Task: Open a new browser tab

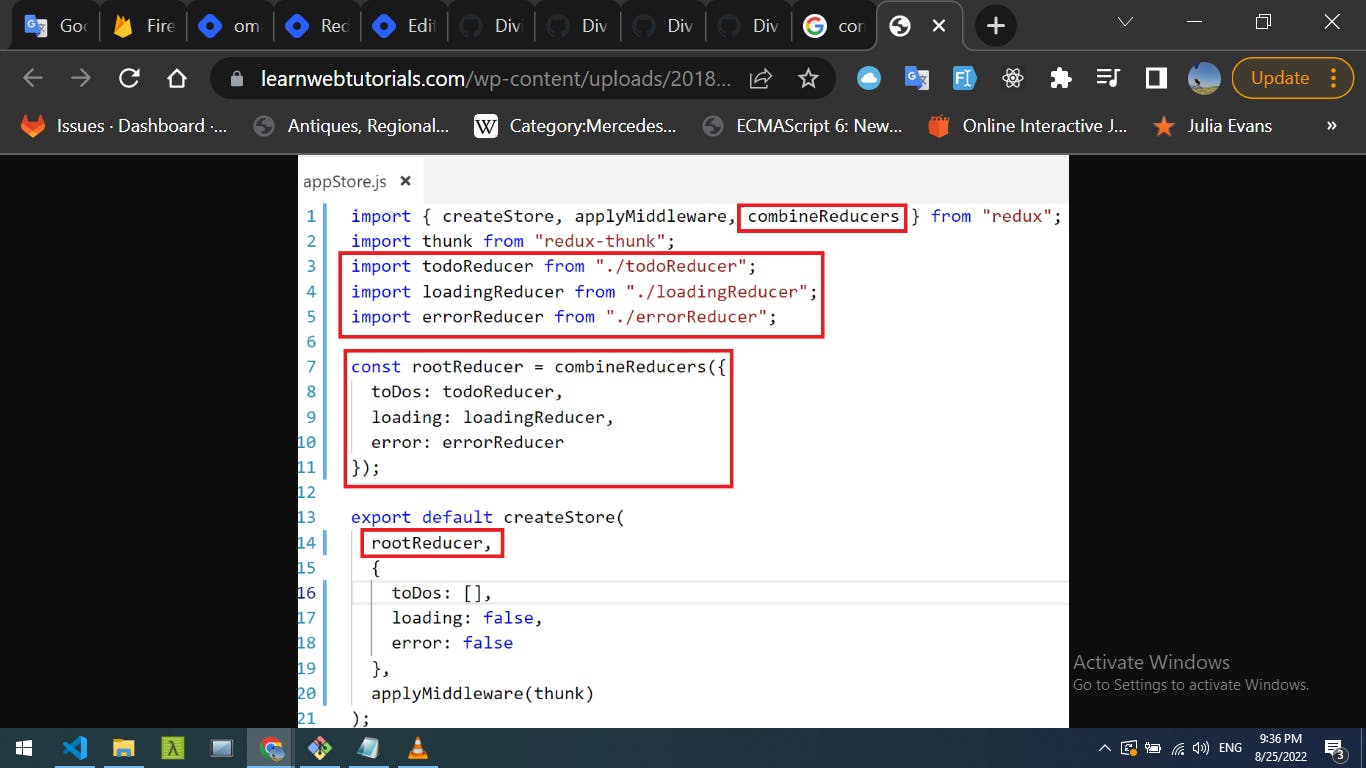Action: [995, 26]
